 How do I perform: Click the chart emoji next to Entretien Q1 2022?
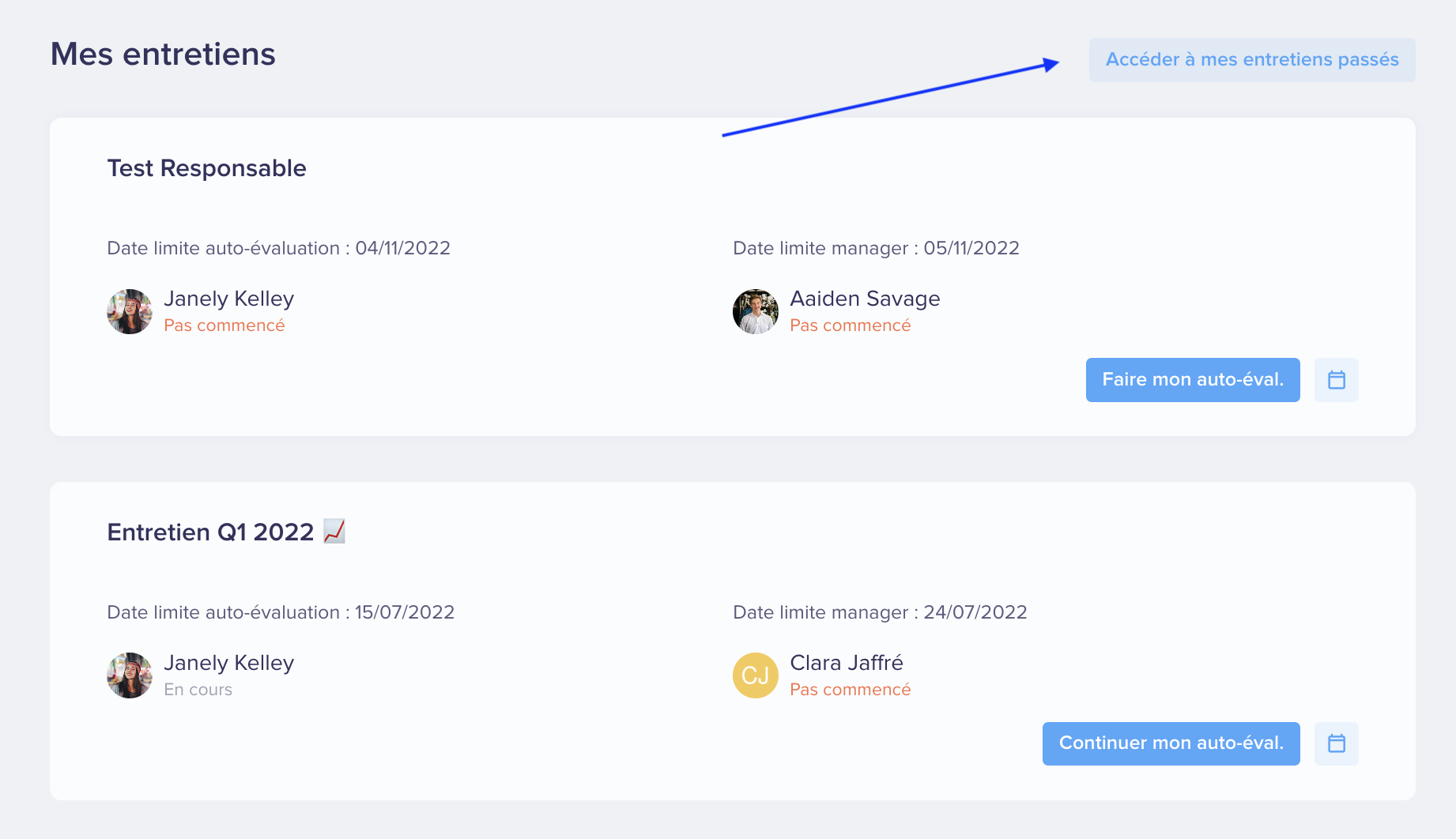[x=334, y=531]
